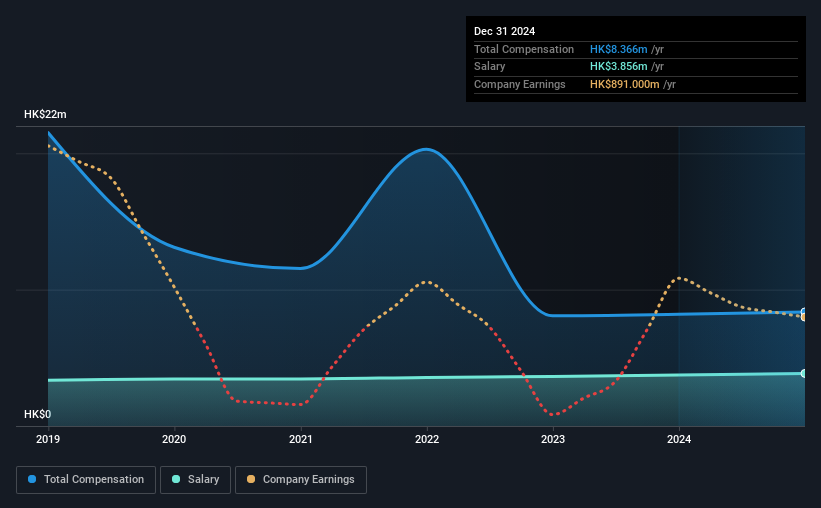Click the orange Company Earnings legend dot
Image resolution: width=821 pixels, height=508 pixels.
click(251, 479)
